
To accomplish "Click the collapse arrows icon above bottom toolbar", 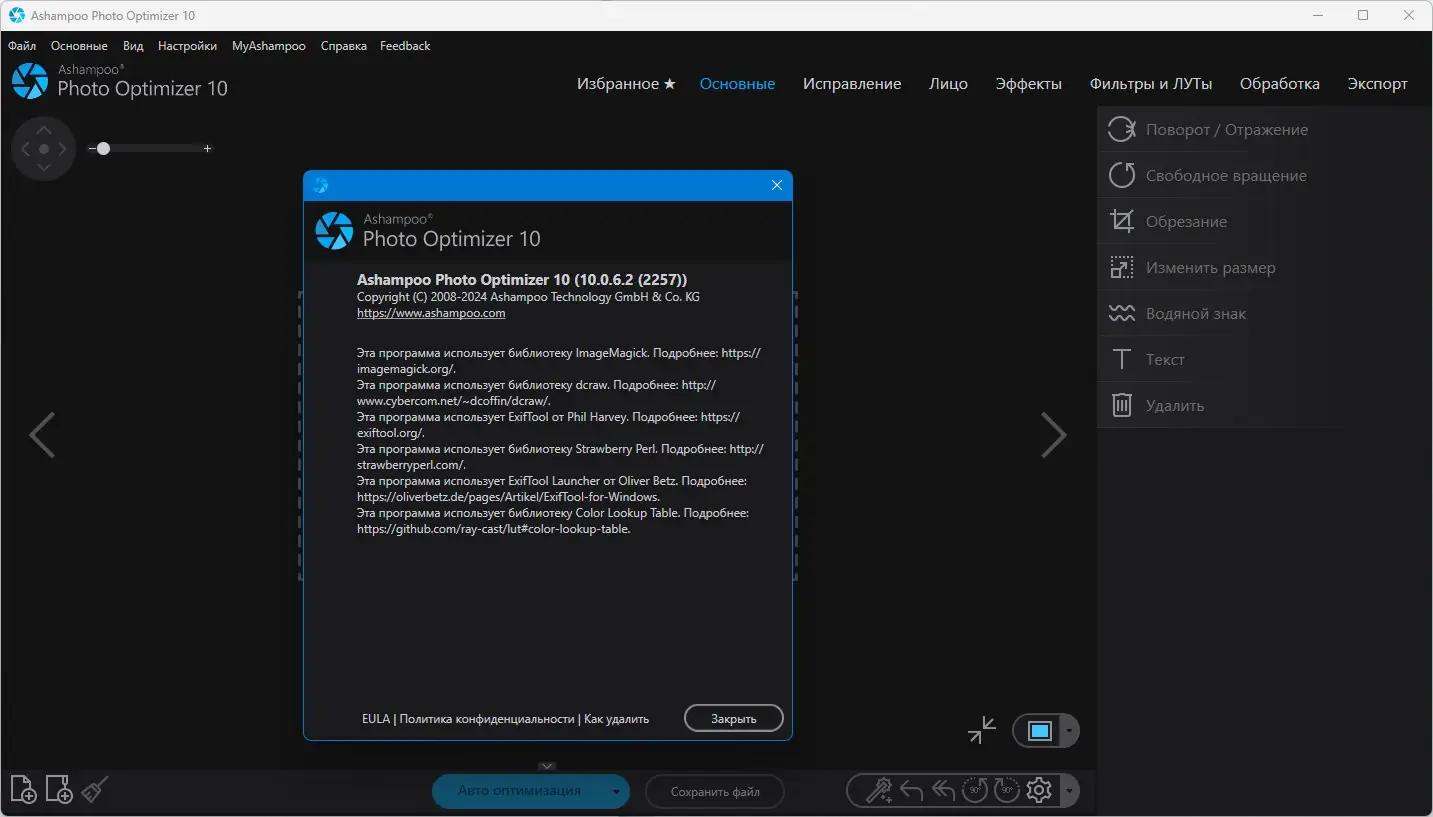I will pyautogui.click(x=982, y=730).
